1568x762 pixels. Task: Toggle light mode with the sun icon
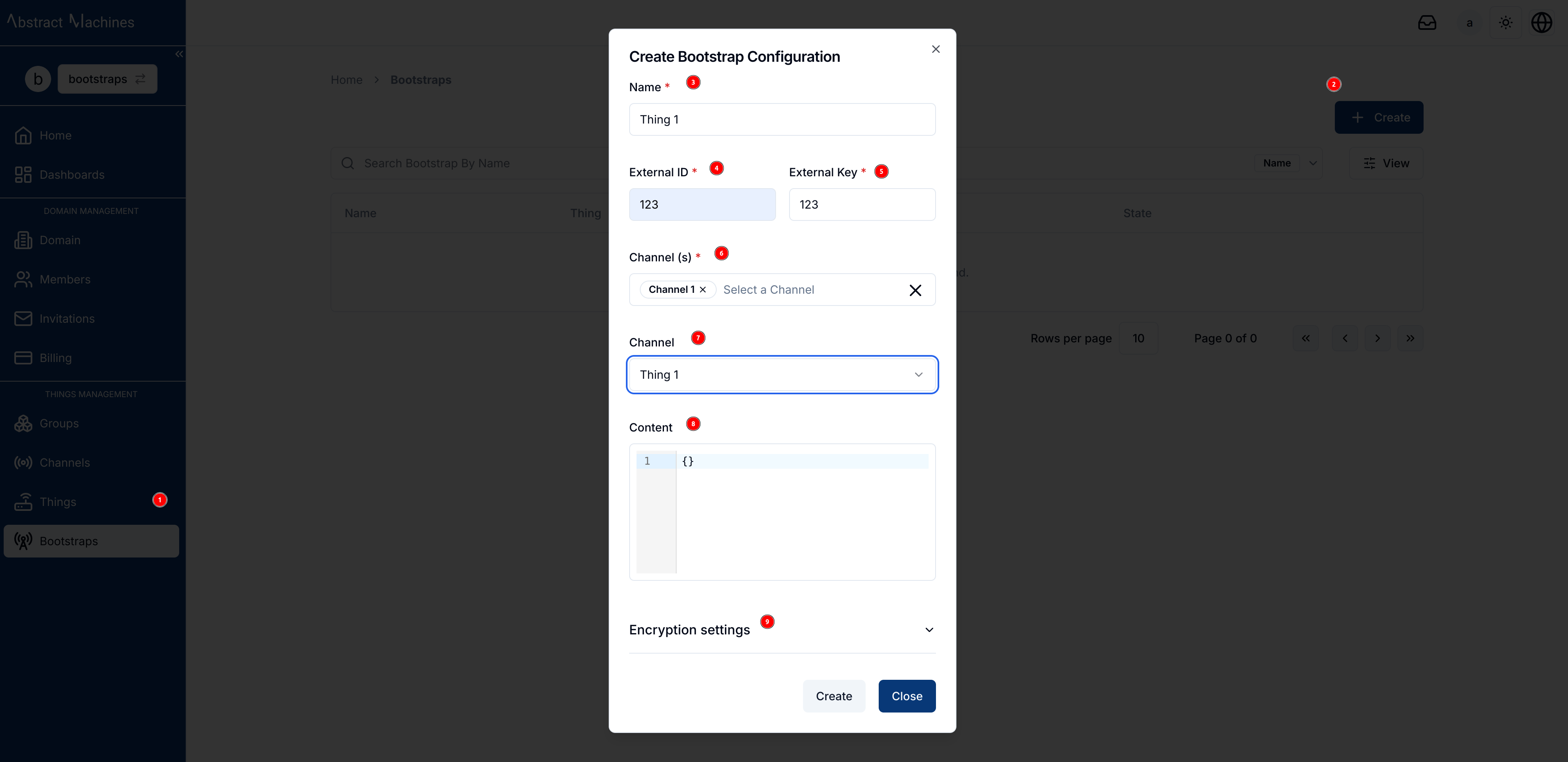tap(1505, 22)
